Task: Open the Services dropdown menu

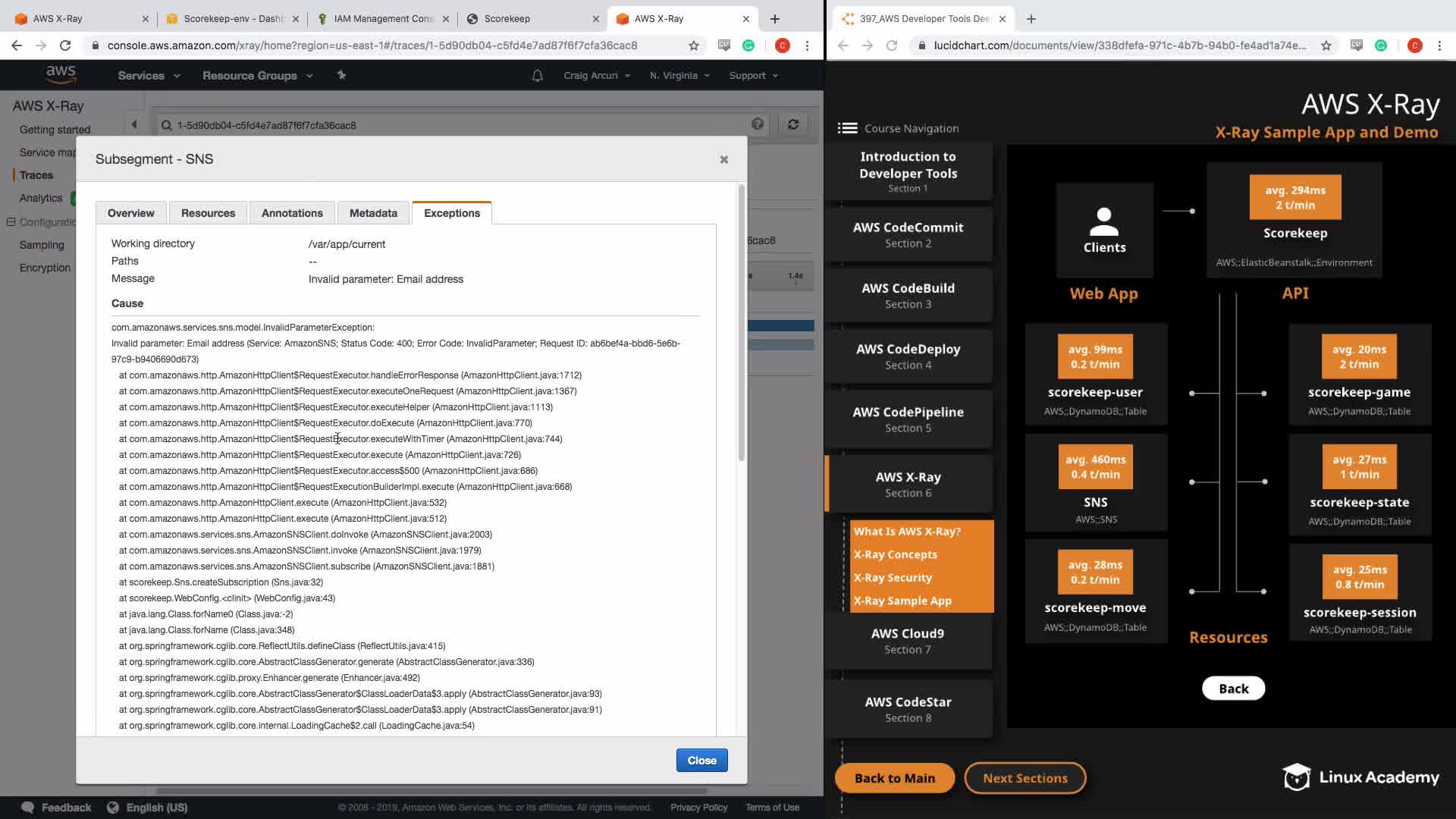Action: point(149,76)
